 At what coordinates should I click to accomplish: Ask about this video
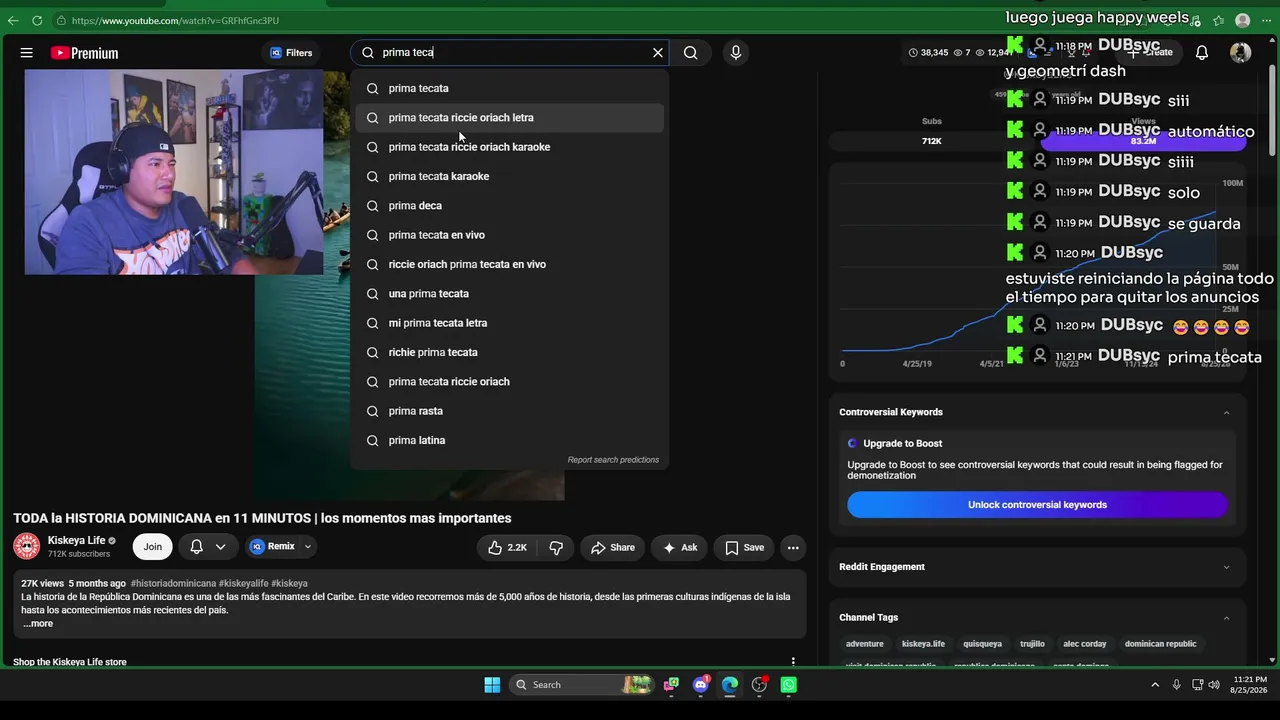tap(680, 547)
